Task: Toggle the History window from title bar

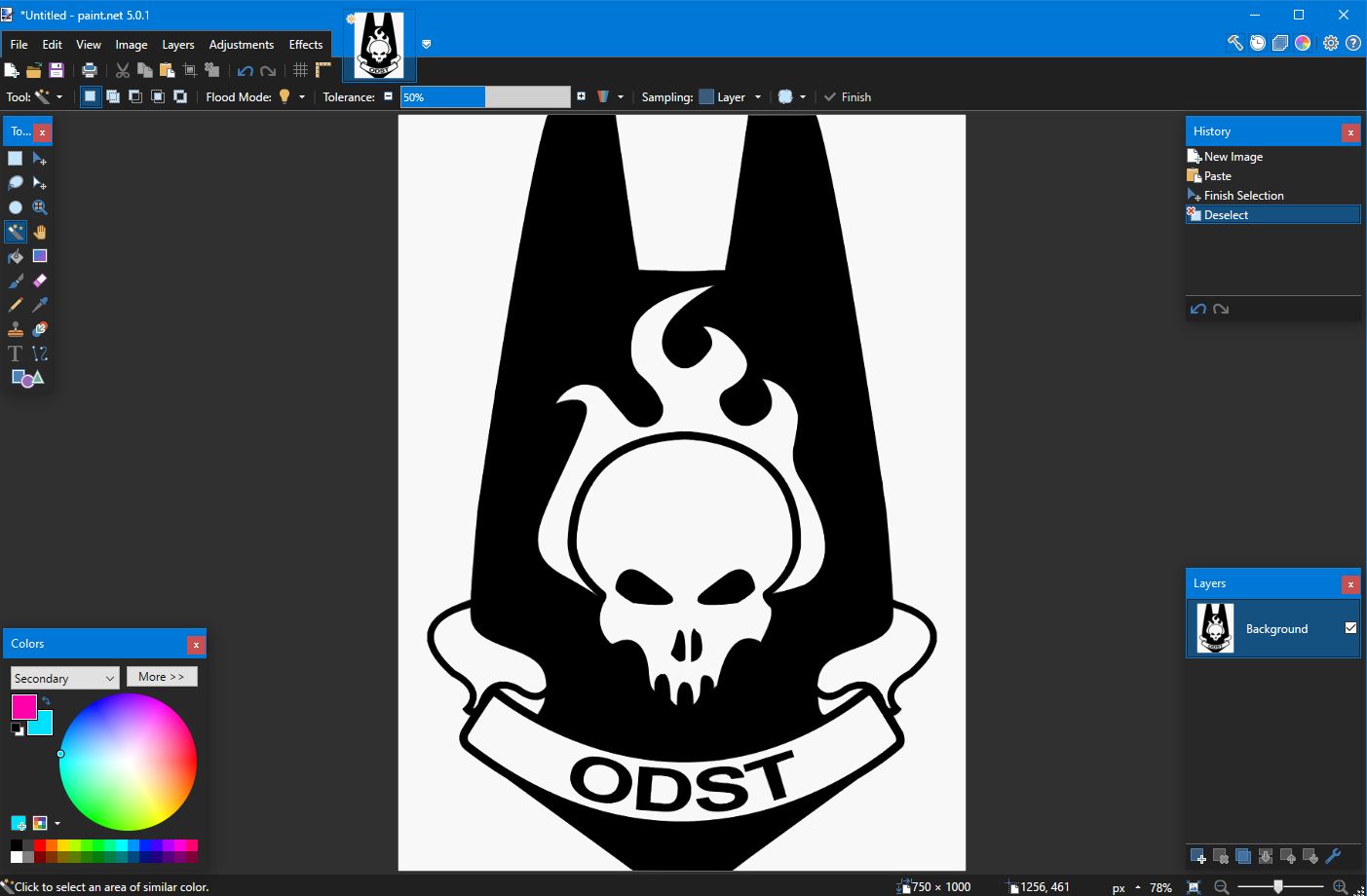Action: click(1258, 43)
